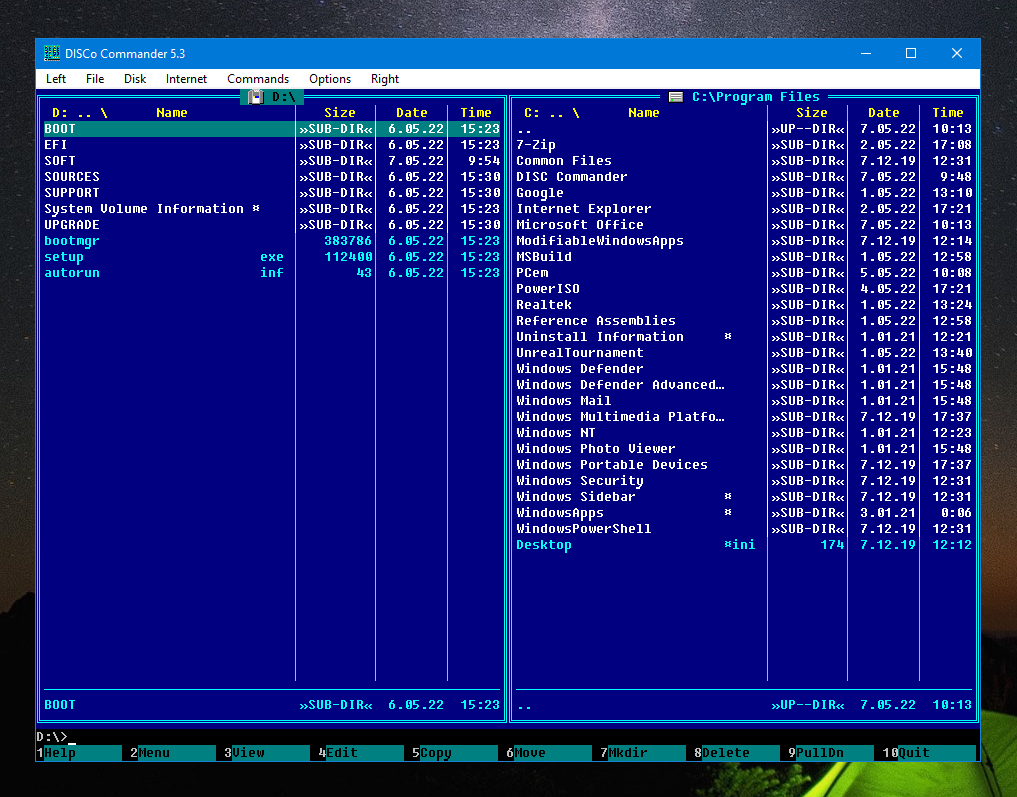Open the Options menu
The height and width of the screenshot is (797, 1017).
[330, 79]
